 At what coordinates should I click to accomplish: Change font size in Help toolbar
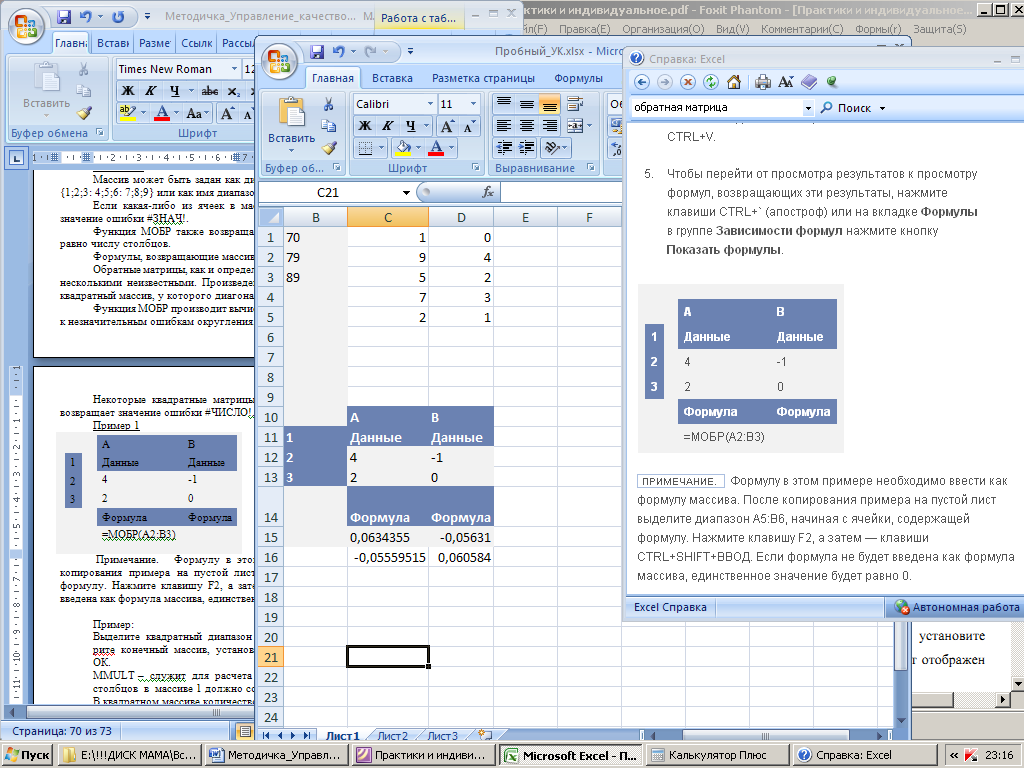coord(786,82)
